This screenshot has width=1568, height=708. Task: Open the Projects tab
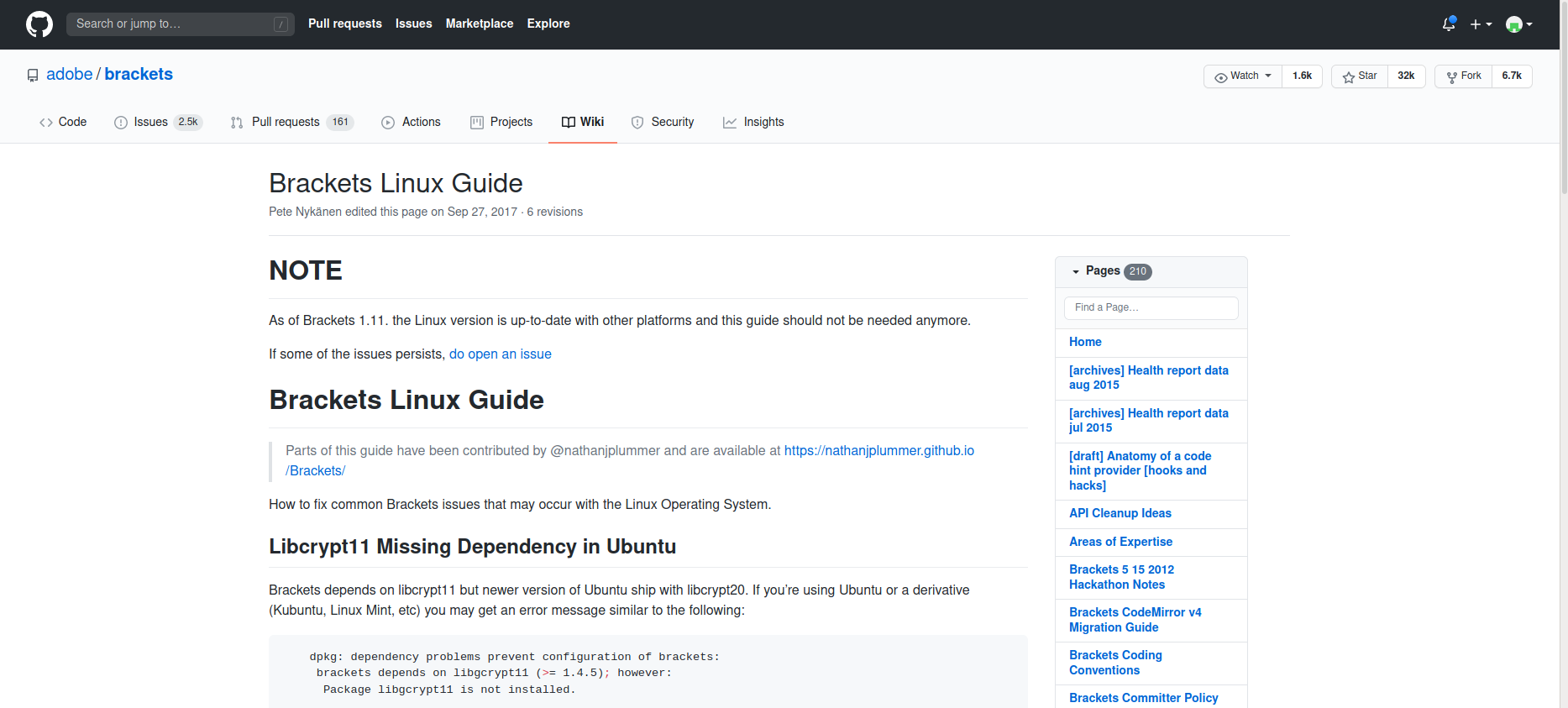[x=501, y=123]
